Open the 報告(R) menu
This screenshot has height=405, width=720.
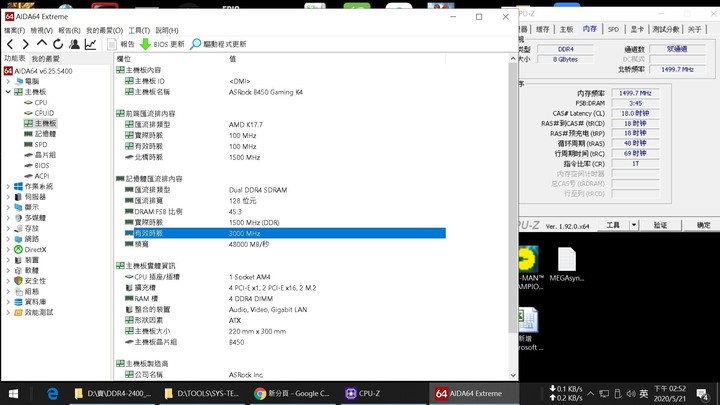click(69, 30)
